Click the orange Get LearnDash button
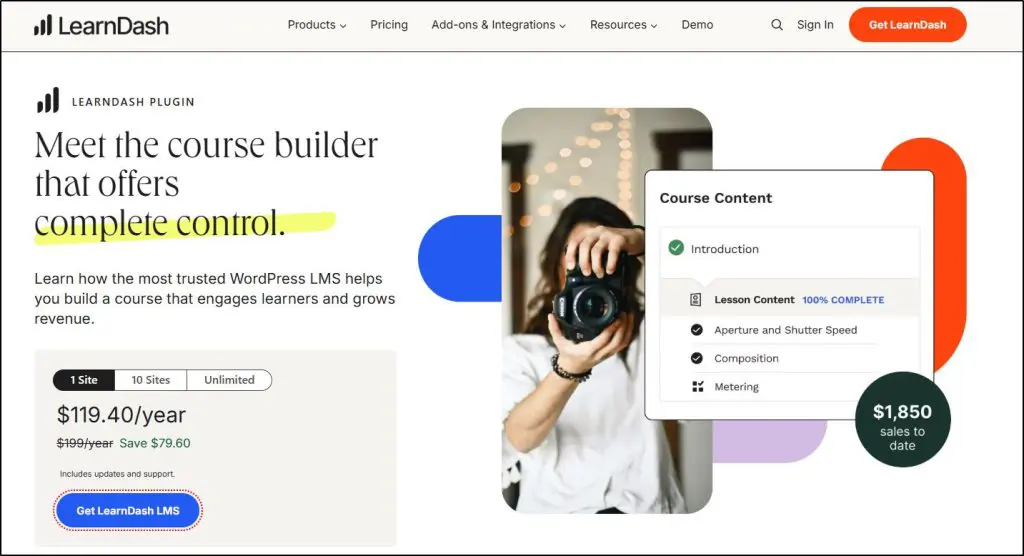The width and height of the screenshot is (1024, 556). (x=907, y=25)
